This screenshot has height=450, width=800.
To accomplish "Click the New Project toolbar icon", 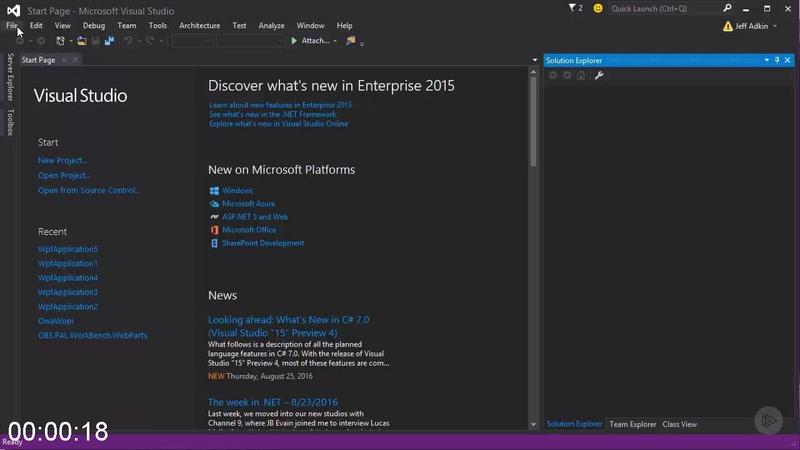I will (x=60, y=41).
